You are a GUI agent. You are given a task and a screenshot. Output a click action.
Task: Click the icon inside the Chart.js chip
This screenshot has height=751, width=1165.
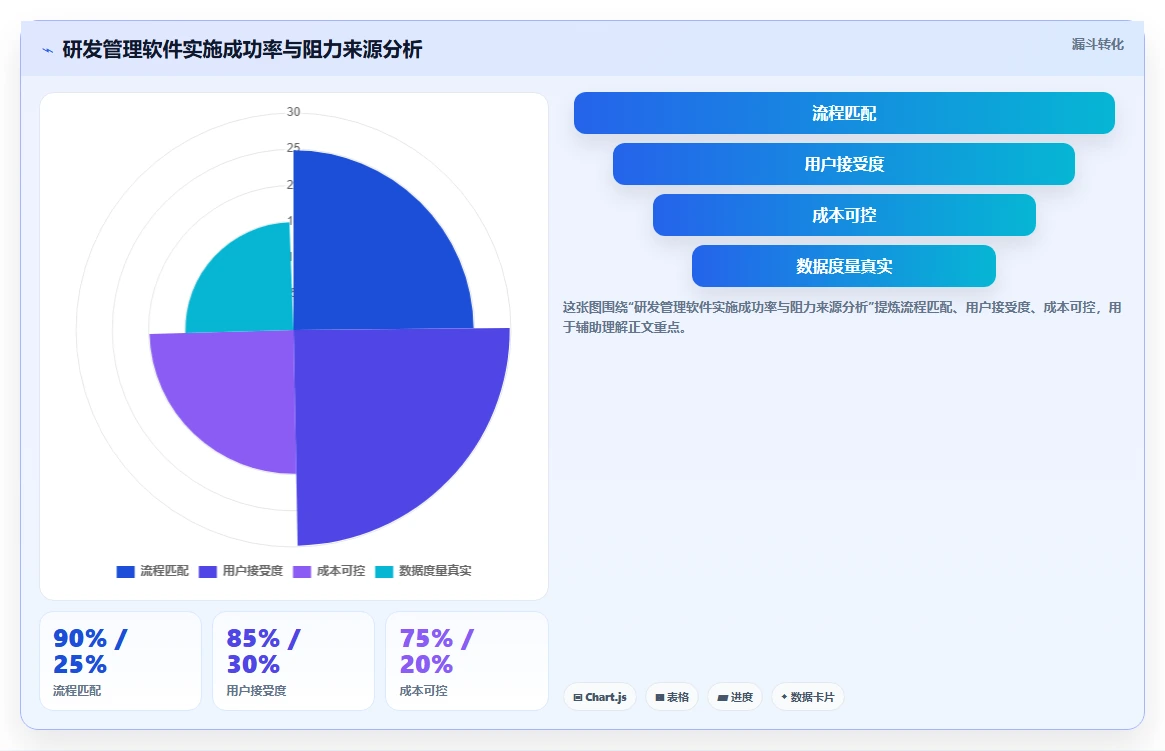578,698
